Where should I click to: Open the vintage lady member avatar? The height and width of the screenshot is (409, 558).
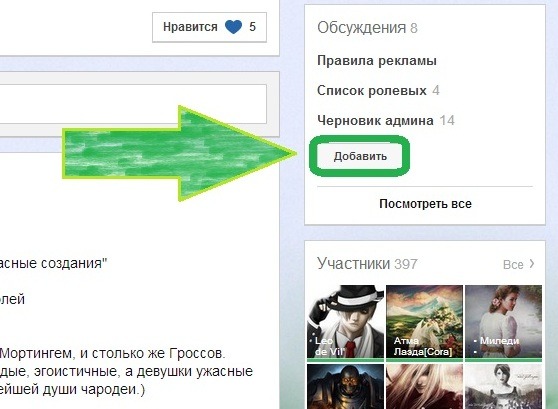(x=504, y=386)
